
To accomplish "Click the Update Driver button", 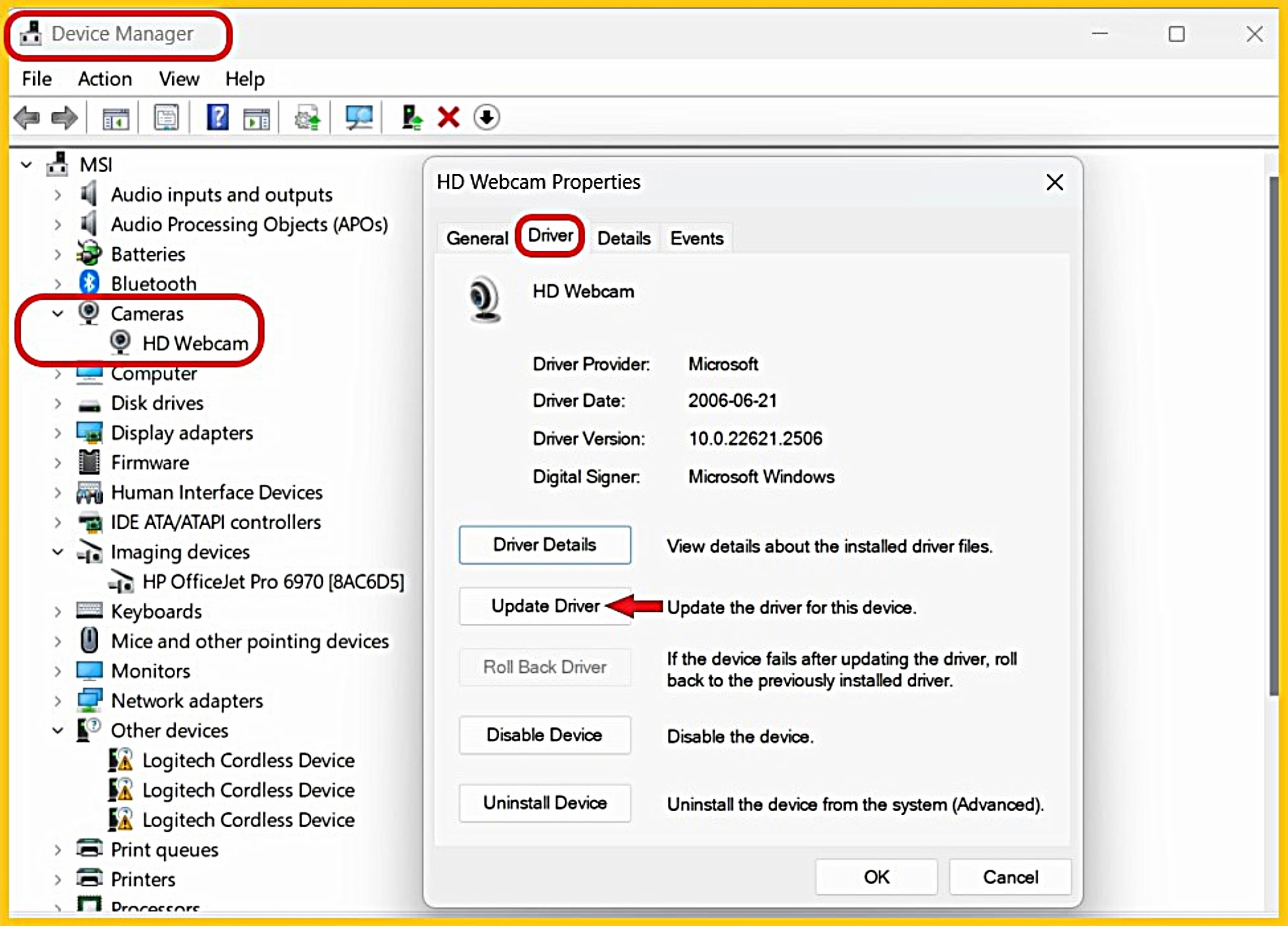I will (545, 606).
